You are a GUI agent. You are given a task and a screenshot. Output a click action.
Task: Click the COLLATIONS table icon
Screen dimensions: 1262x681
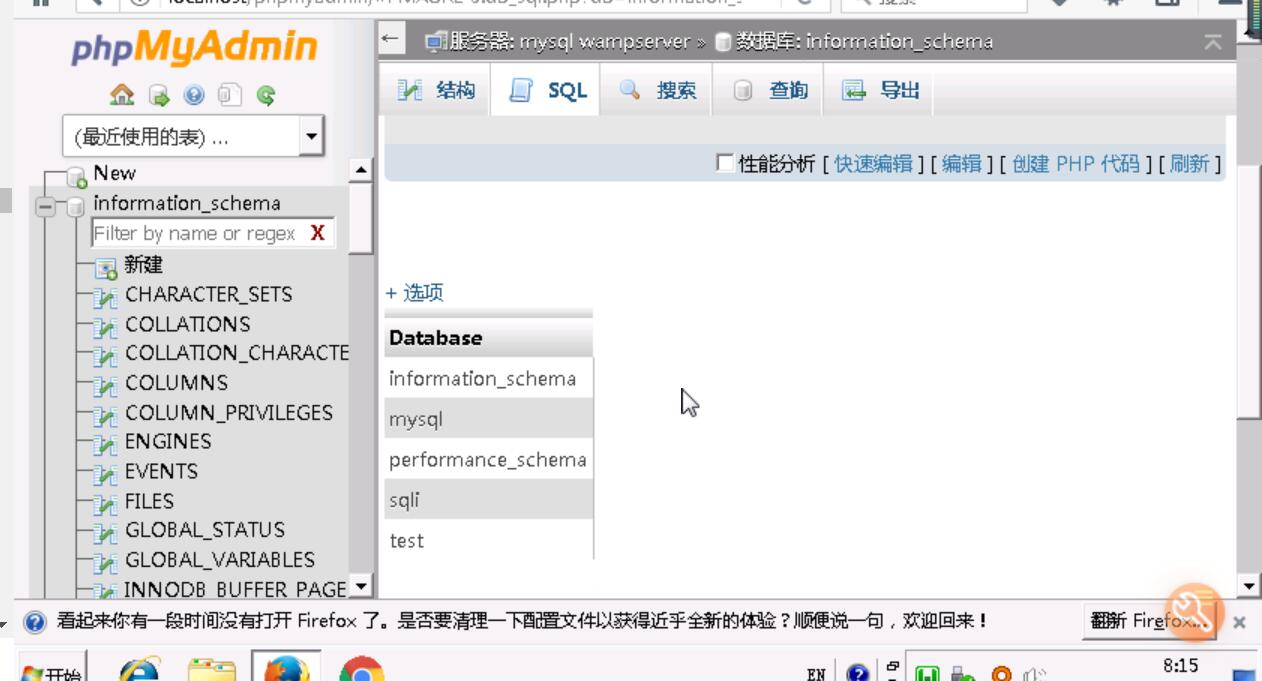point(106,326)
